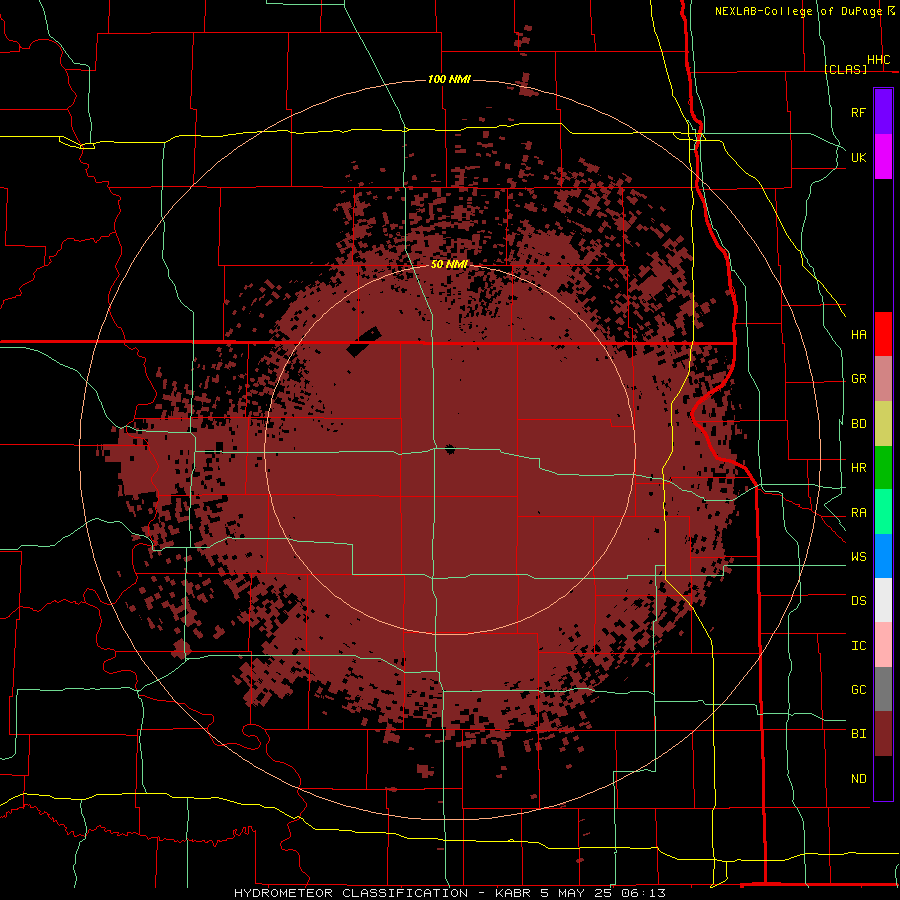The image size is (900, 900).
Task: Click the DS white legend swatch
Action: coord(883,600)
